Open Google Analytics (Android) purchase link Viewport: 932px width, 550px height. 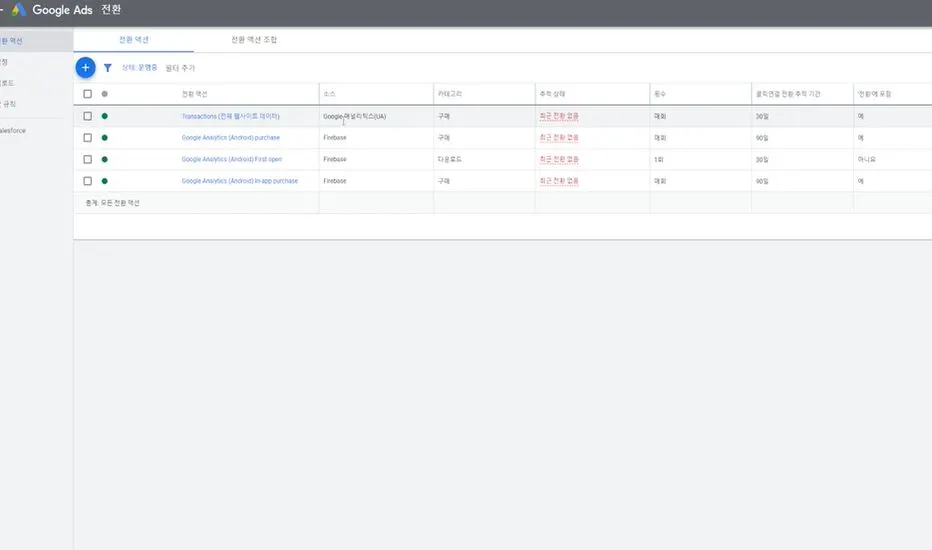click(x=231, y=138)
